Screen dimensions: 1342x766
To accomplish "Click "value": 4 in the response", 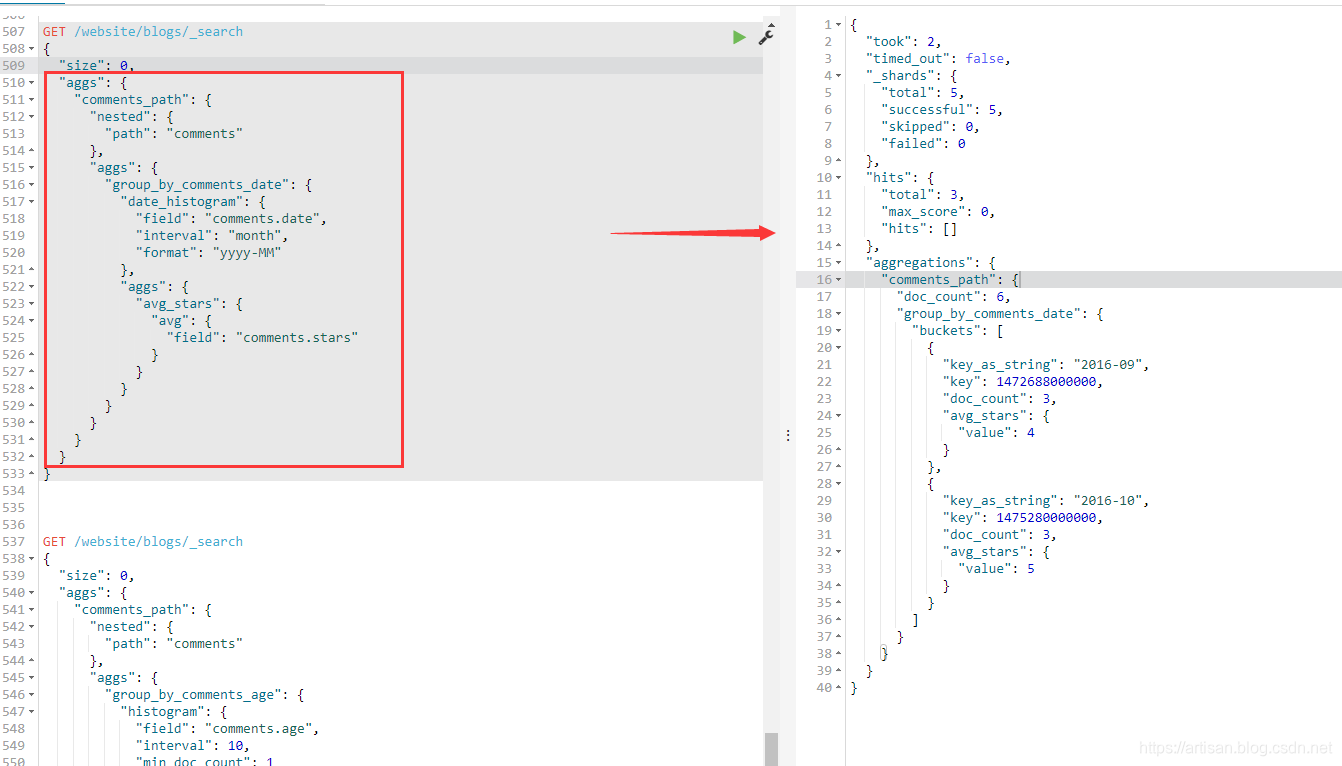I will 997,432.
